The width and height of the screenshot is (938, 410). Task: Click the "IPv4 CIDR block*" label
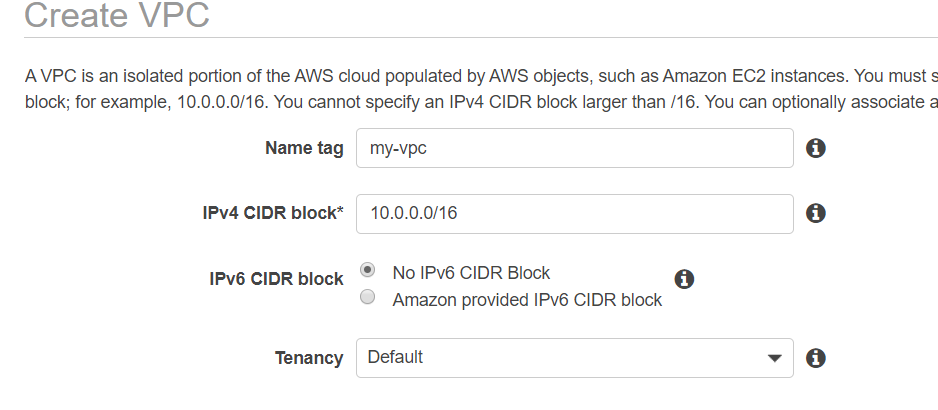(273, 213)
